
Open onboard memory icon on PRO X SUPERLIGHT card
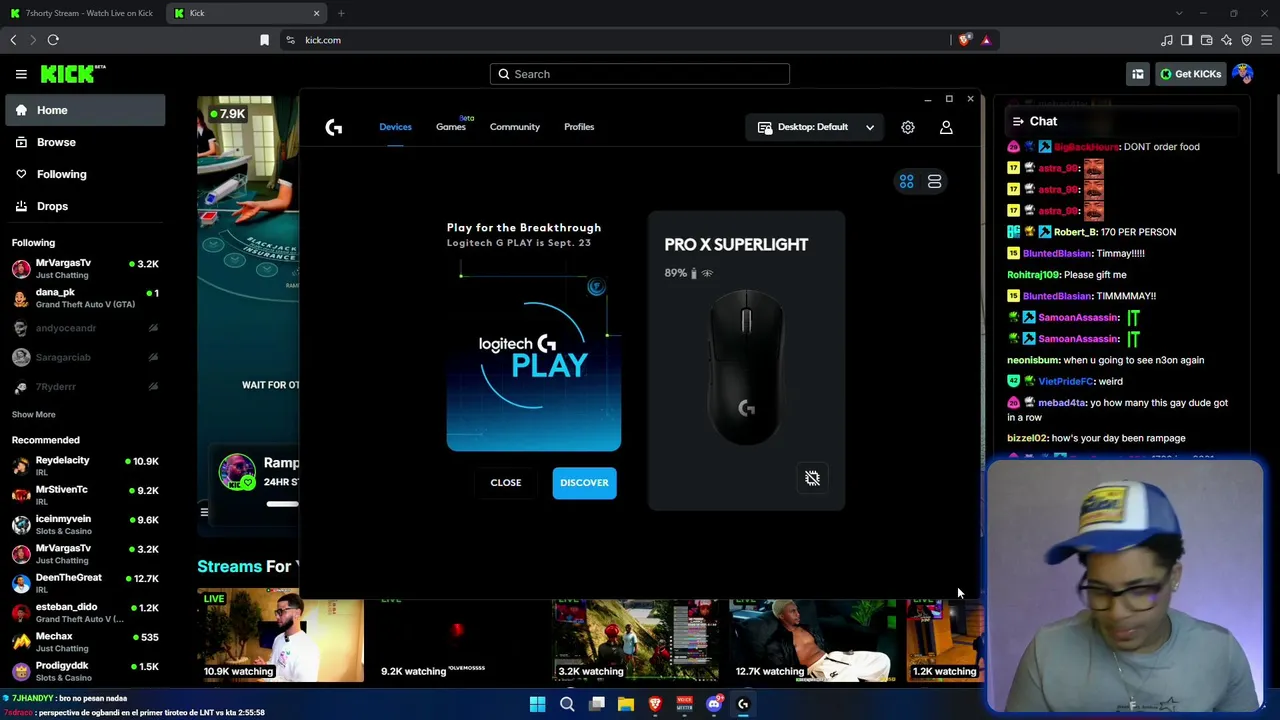(812, 478)
